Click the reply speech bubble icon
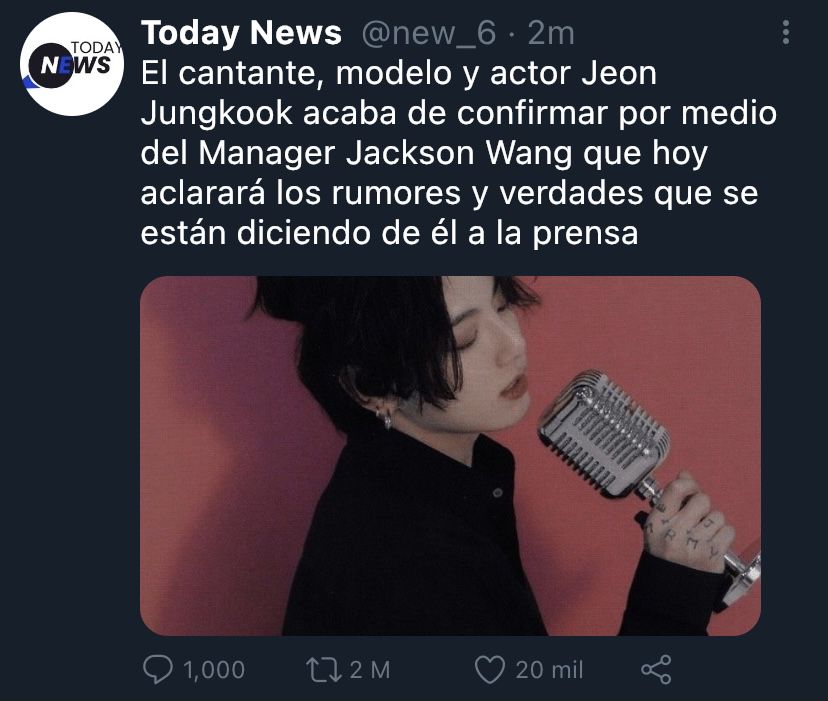The height and width of the screenshot is (701, 828). (x=157, y=669)
